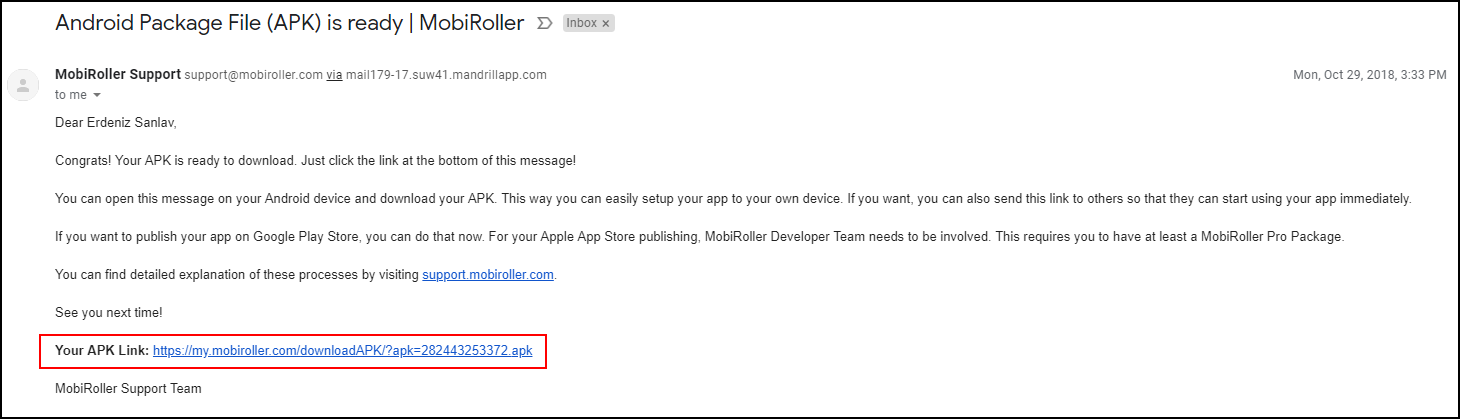Click the importance marker icon beside the subject
Viewport: 1460px width, 419px height.
[x=545, y=23]
